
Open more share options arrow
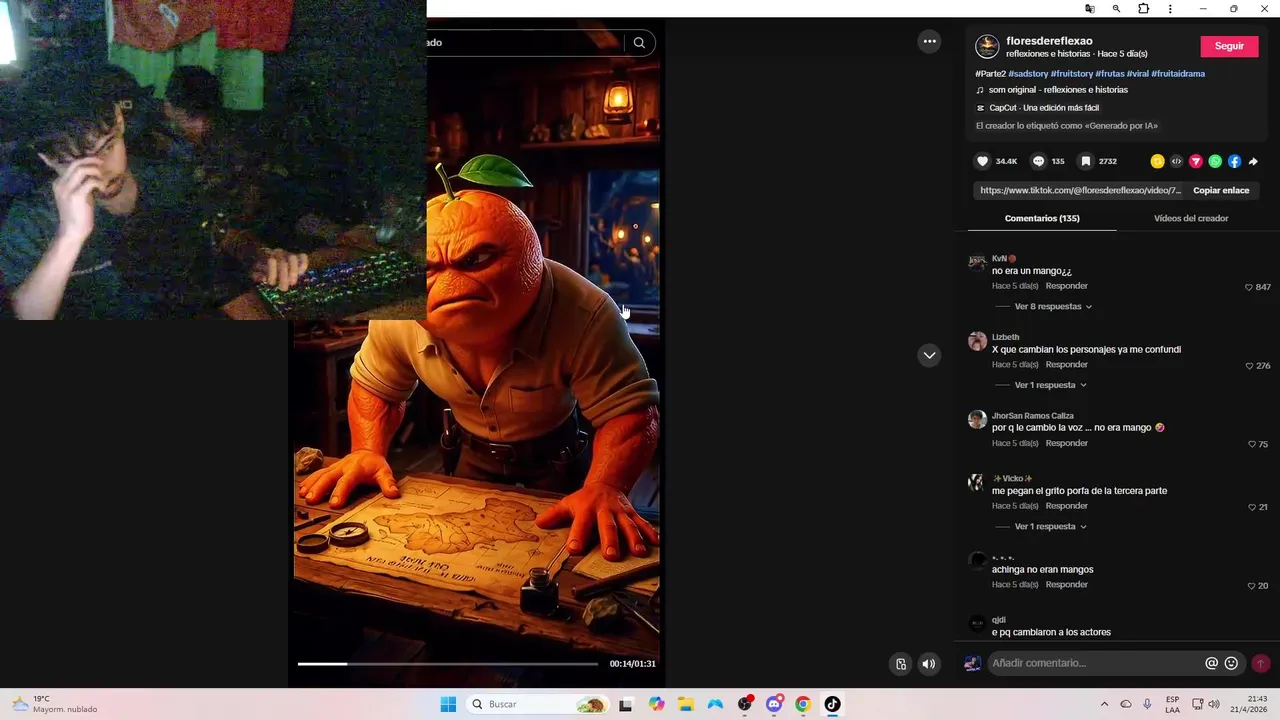tap(1253, 161)
